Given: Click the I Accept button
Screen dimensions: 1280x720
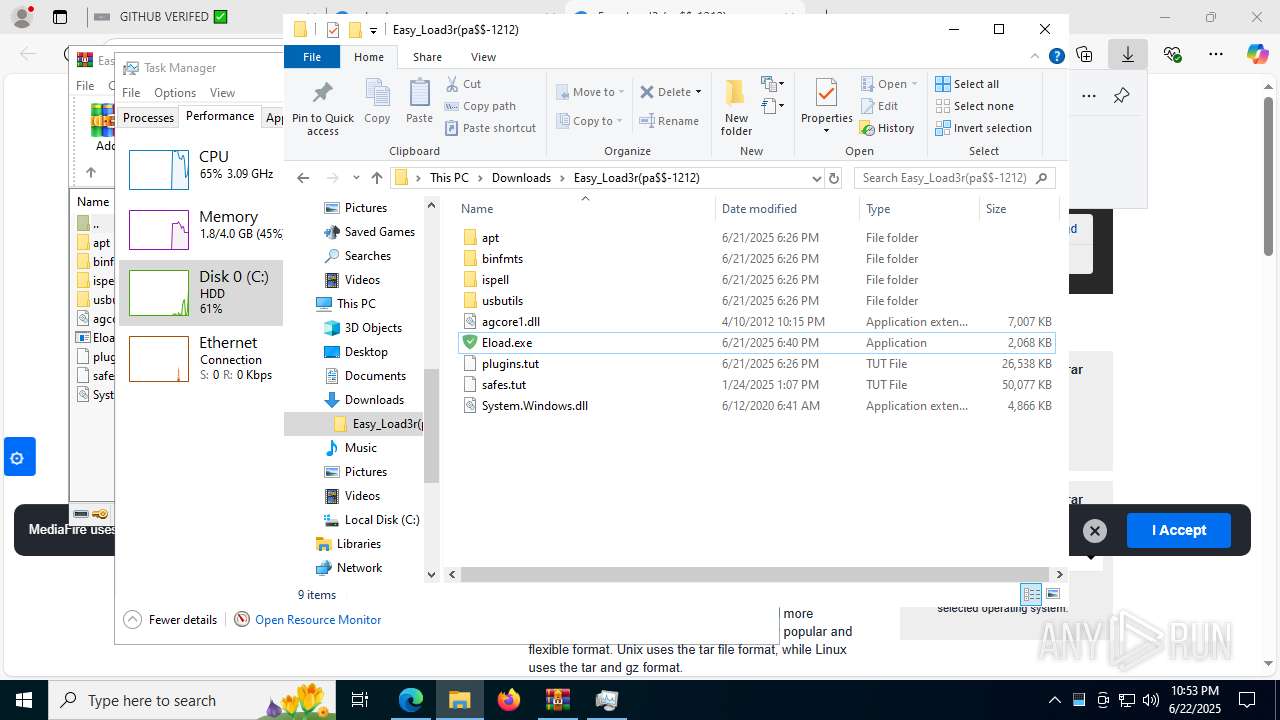Looking at the screenshot, I should click(1179, 530).
